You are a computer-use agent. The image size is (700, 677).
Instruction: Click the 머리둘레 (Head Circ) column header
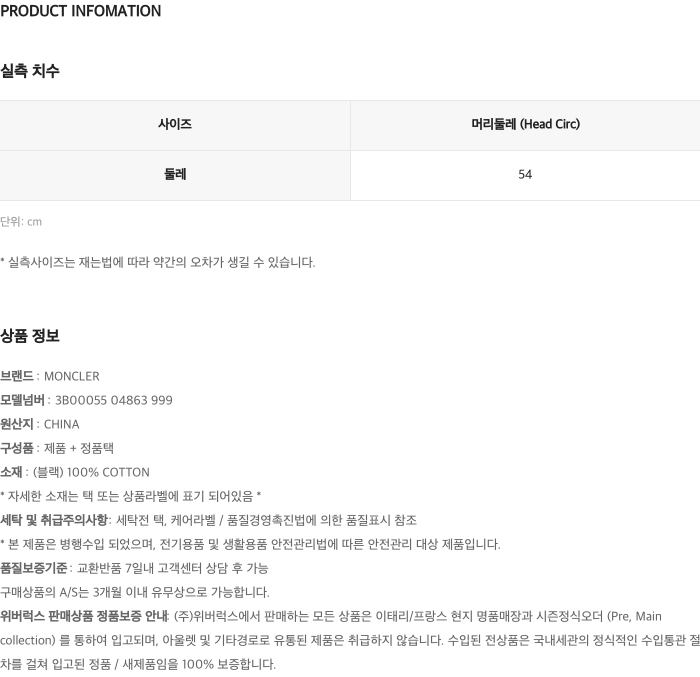click(x=525, y=125)
